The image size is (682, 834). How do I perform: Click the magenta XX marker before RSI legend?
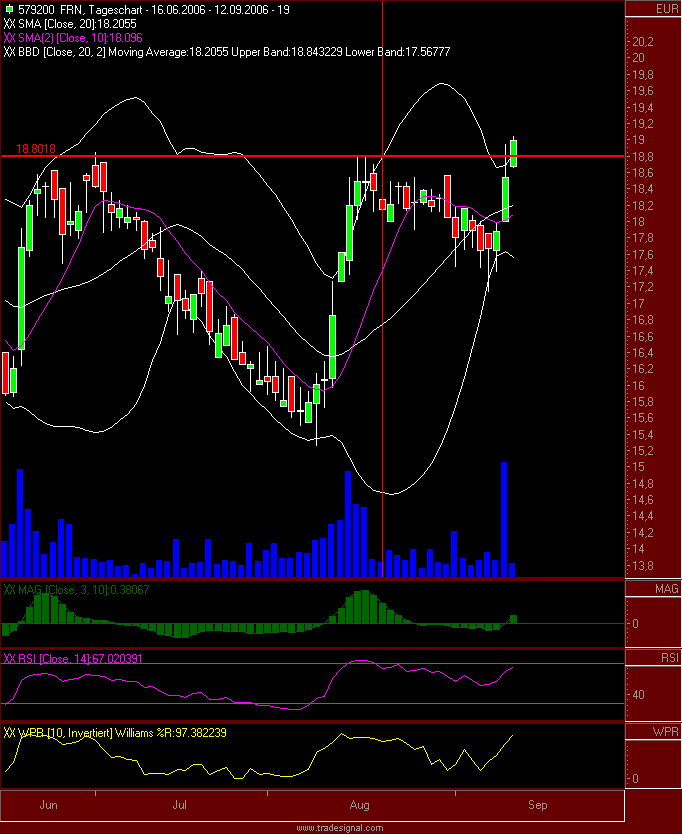point(9,658)
